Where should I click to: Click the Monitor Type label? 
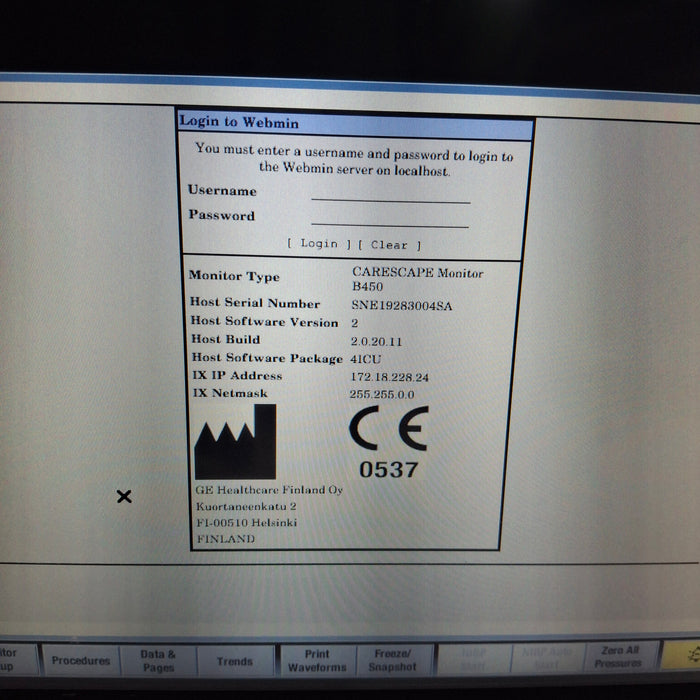point(234,276)
